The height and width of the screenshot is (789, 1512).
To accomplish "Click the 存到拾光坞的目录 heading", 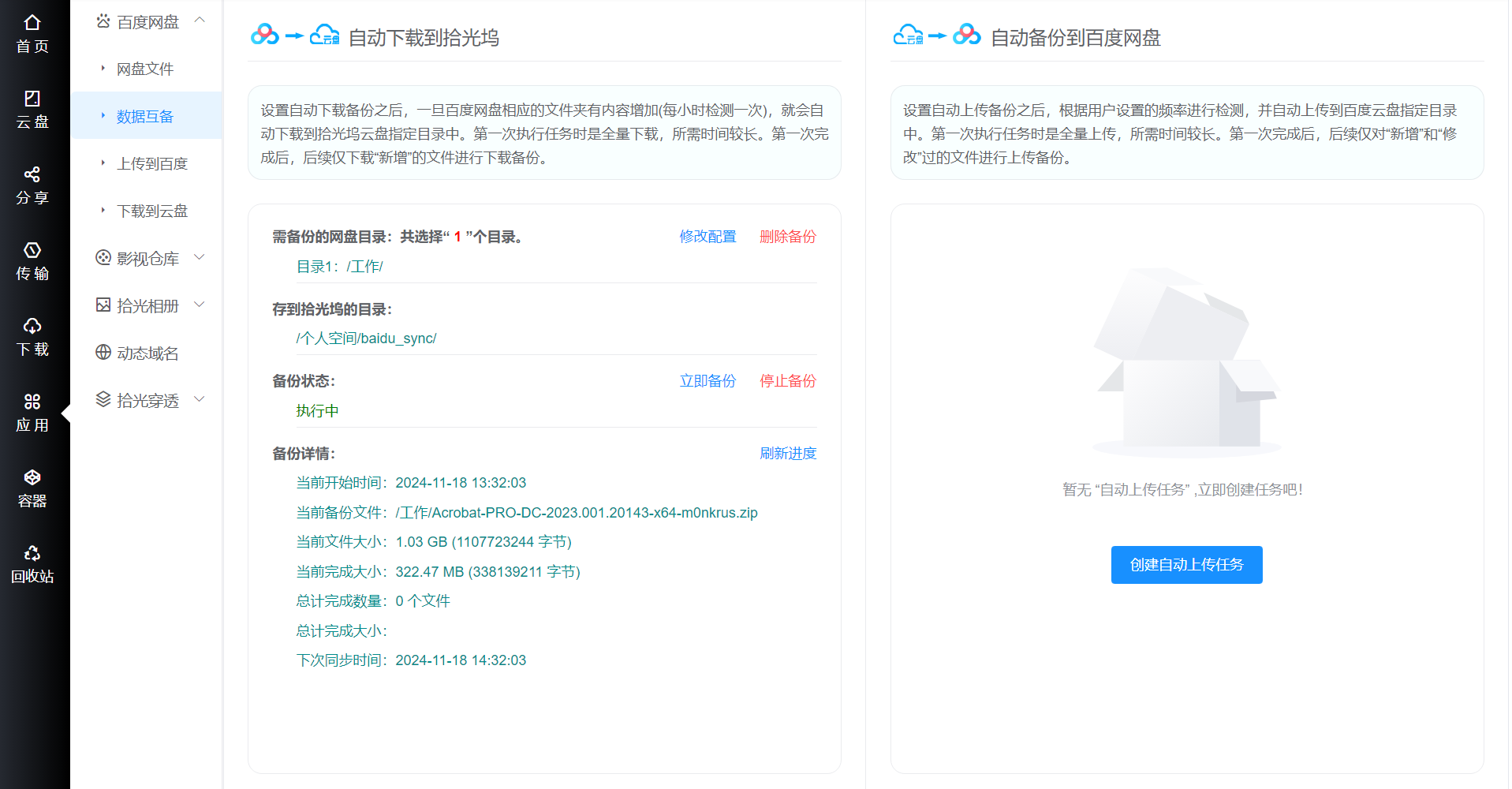I will click(x=332, y=309).
